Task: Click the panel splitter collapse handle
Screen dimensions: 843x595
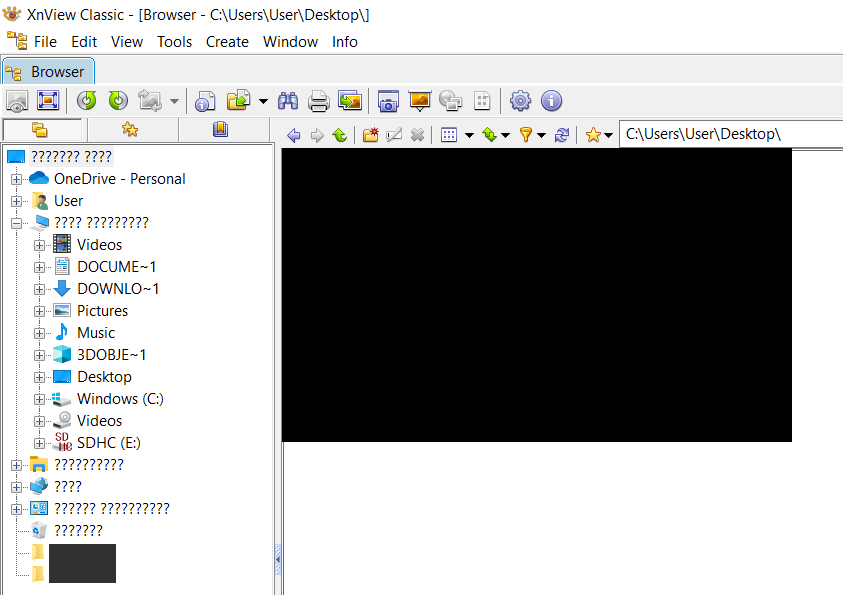Action: [278, 560]
